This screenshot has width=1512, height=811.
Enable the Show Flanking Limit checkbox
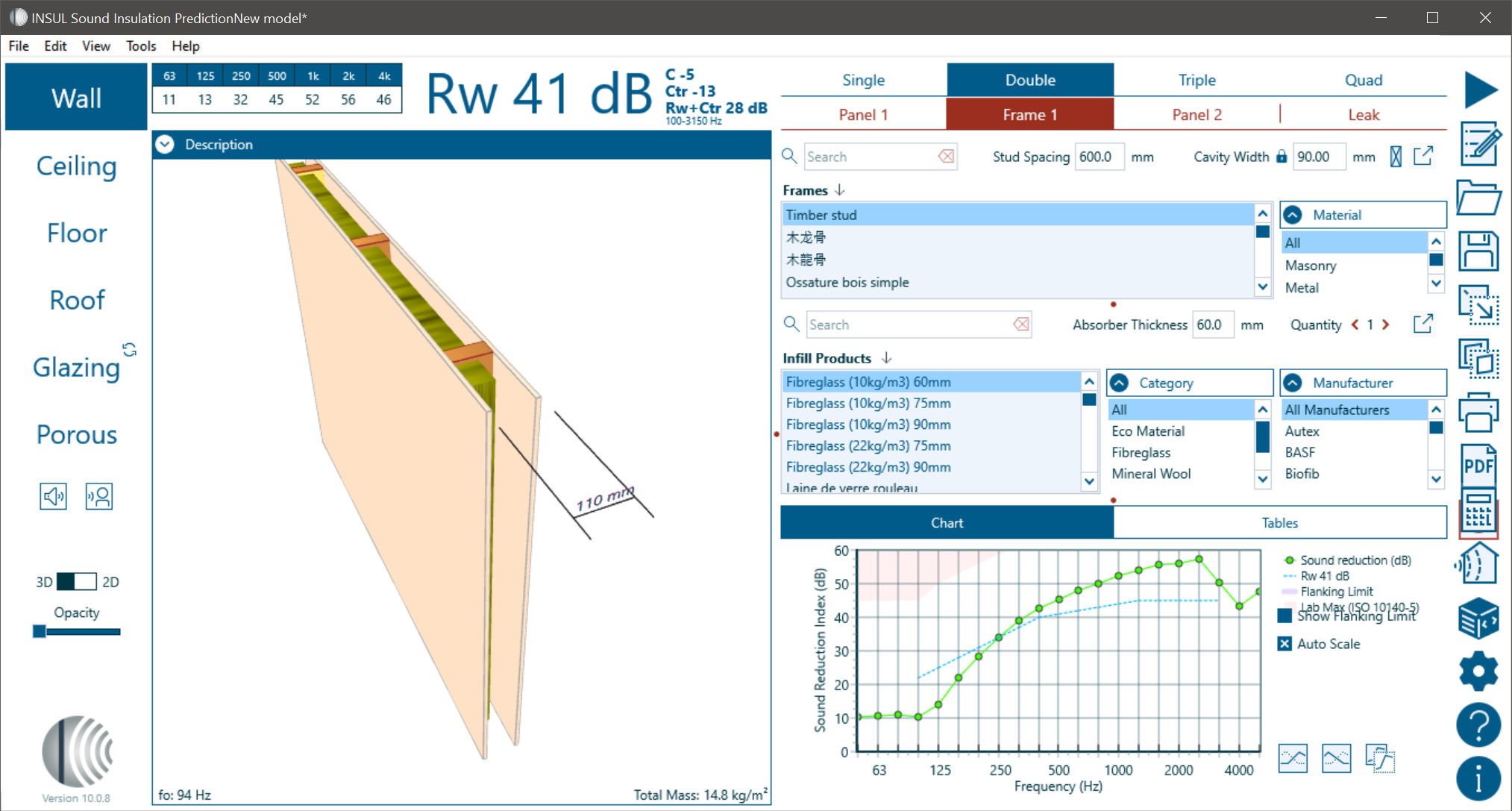(1284, 616)
